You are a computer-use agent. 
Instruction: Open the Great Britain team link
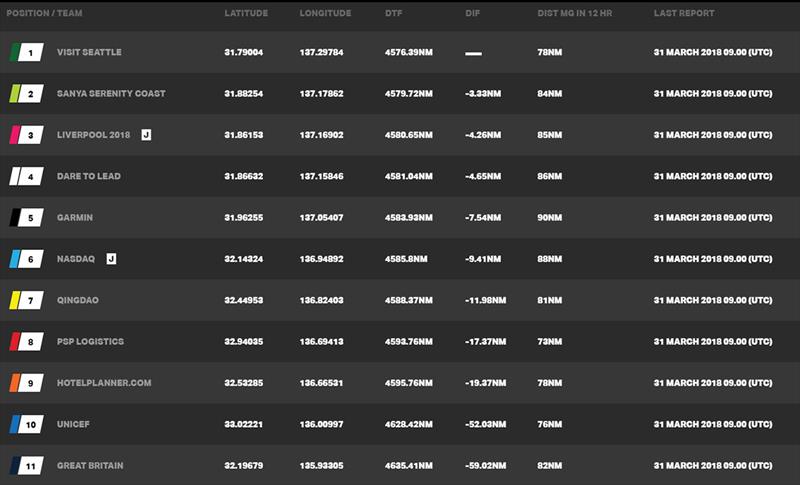point(90,465)
